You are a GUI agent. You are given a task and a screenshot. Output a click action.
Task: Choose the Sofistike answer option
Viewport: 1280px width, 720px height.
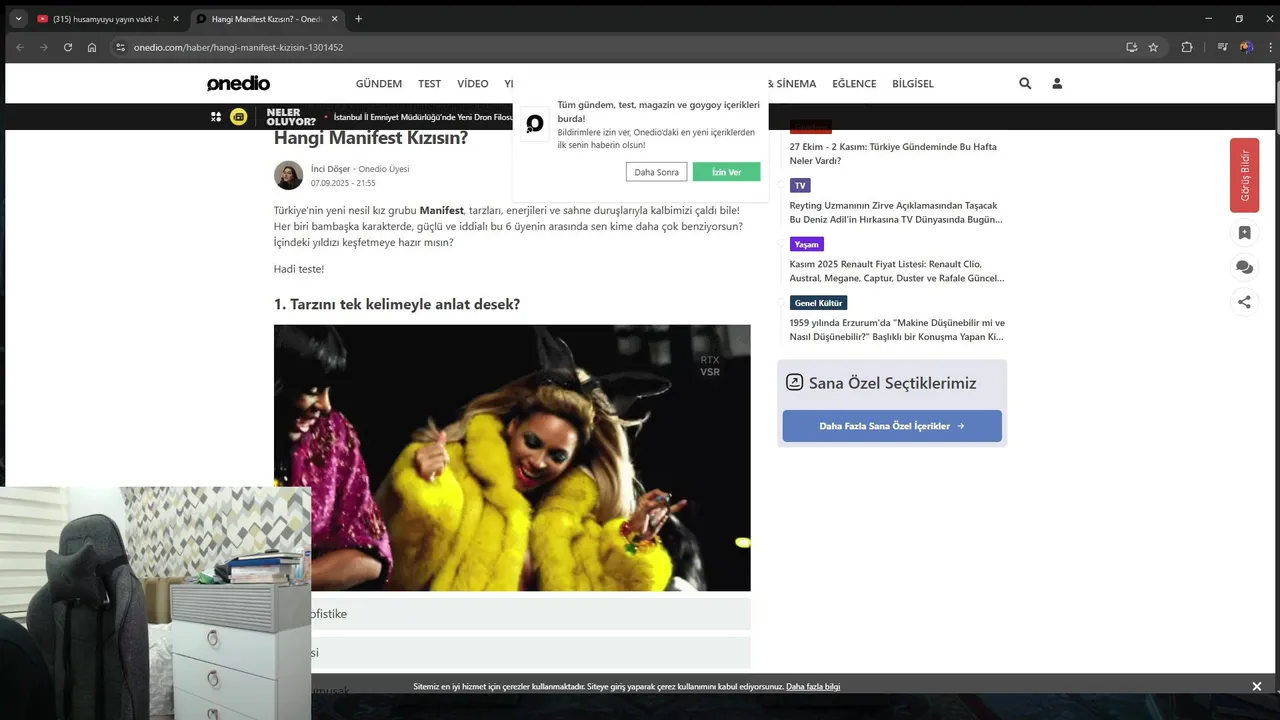(512, 614)
